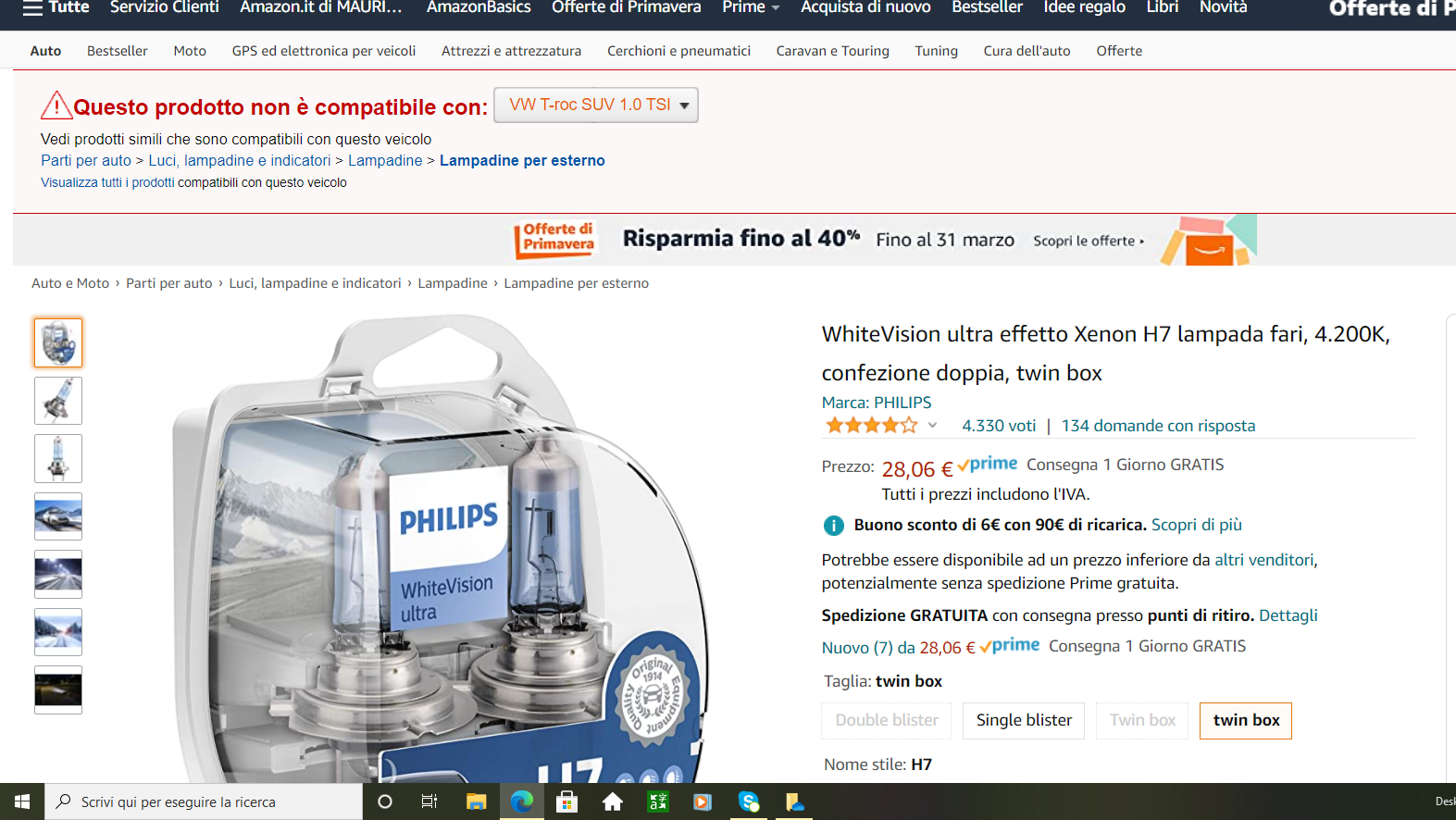Open the Prime dropdown in top navigation

point(751,7)
